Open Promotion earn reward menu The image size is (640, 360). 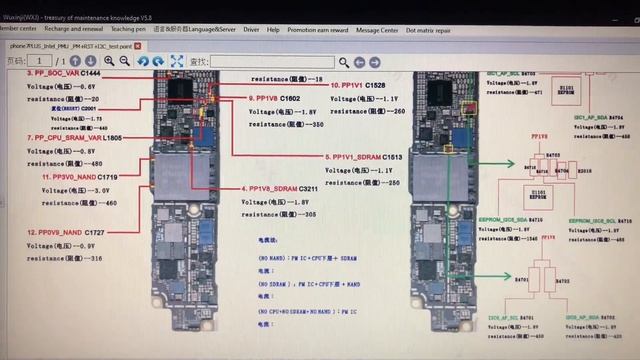coord(318,30)
